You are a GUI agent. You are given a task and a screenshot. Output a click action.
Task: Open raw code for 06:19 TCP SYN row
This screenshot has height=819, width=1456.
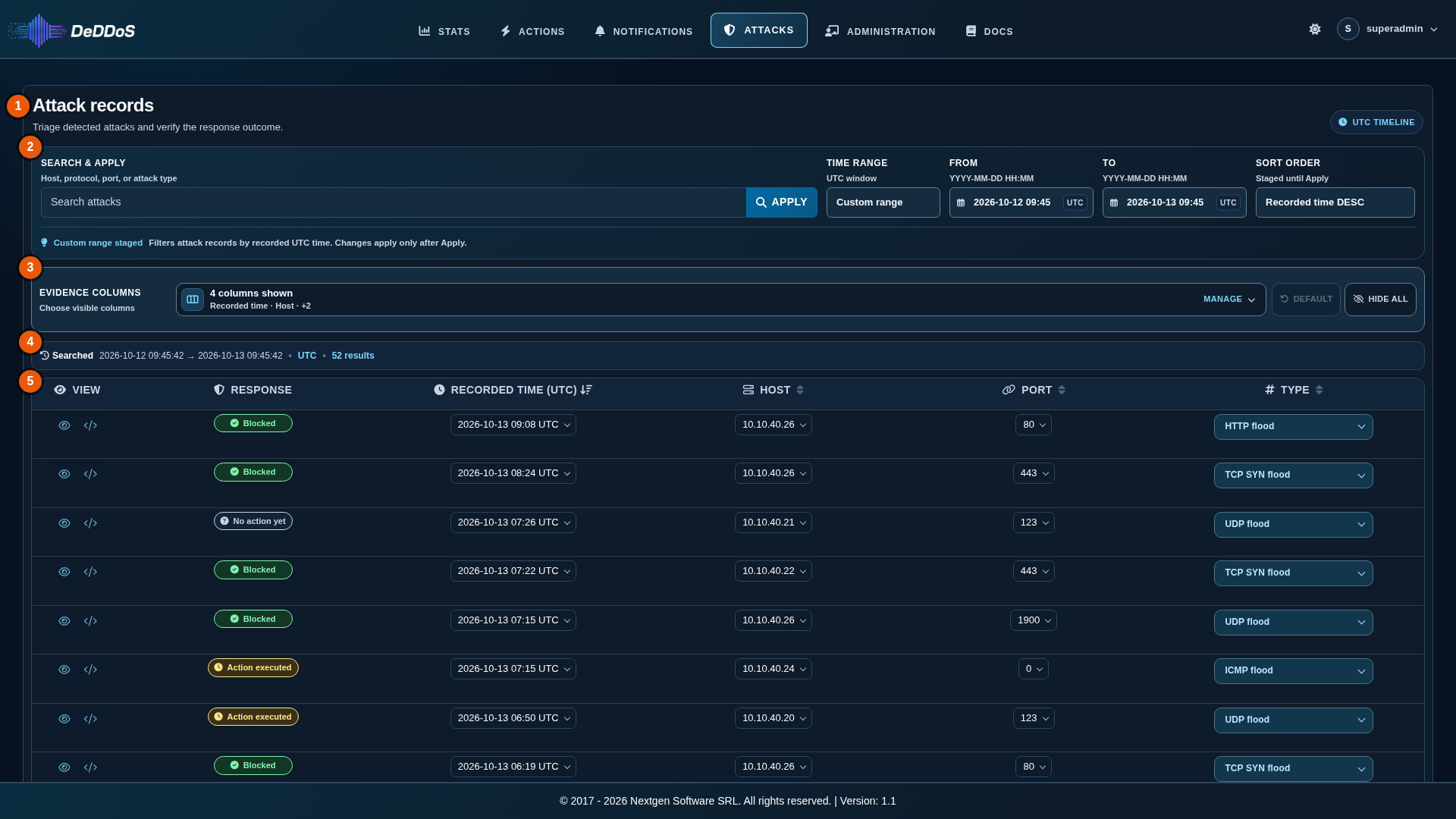coord(90,767)
